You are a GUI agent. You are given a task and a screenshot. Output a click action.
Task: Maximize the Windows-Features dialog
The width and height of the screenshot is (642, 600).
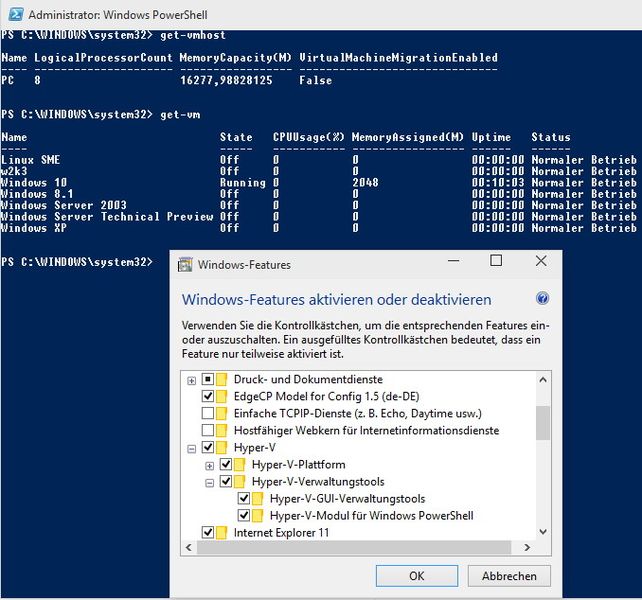tap(496, 261)
